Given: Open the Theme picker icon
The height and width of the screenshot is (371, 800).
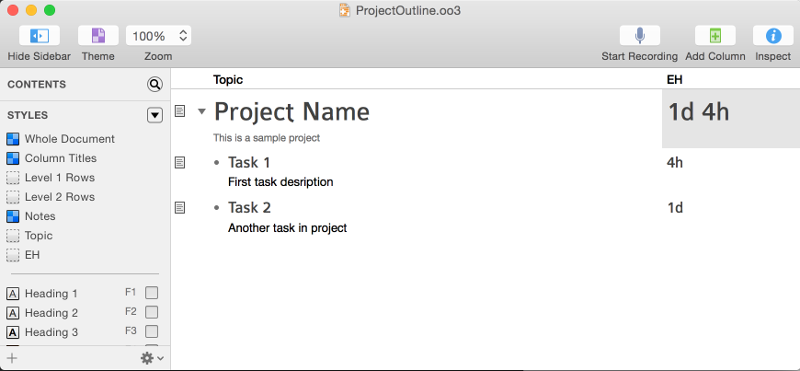Looking at the screenshot, I should pos(98,36).
